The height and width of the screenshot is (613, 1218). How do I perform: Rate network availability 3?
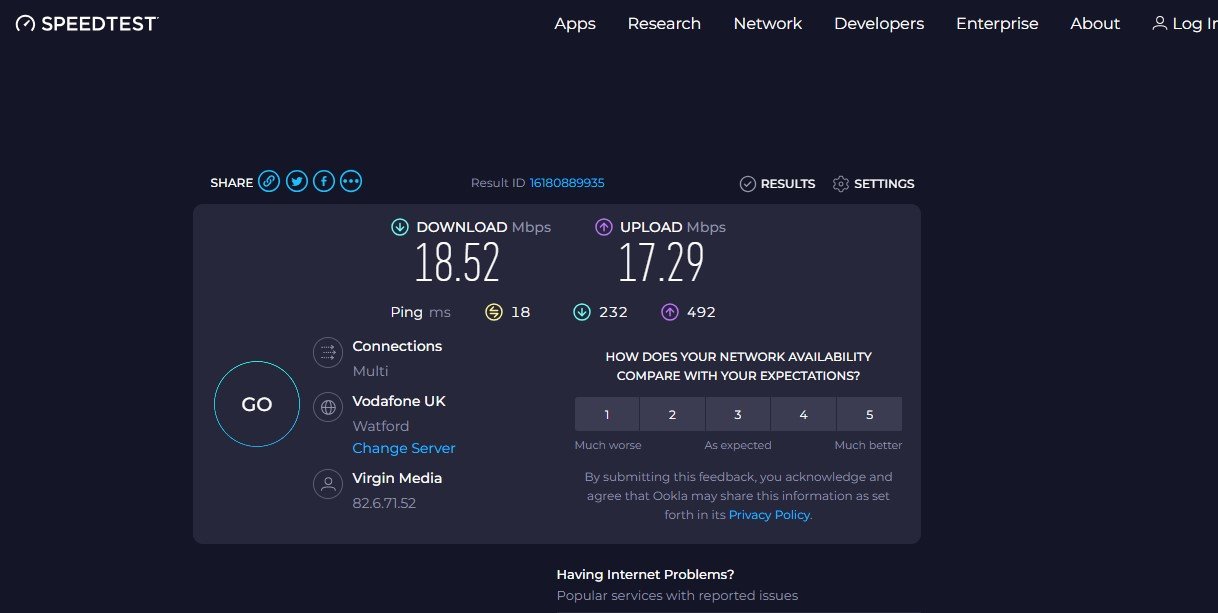tap(738, 414)
